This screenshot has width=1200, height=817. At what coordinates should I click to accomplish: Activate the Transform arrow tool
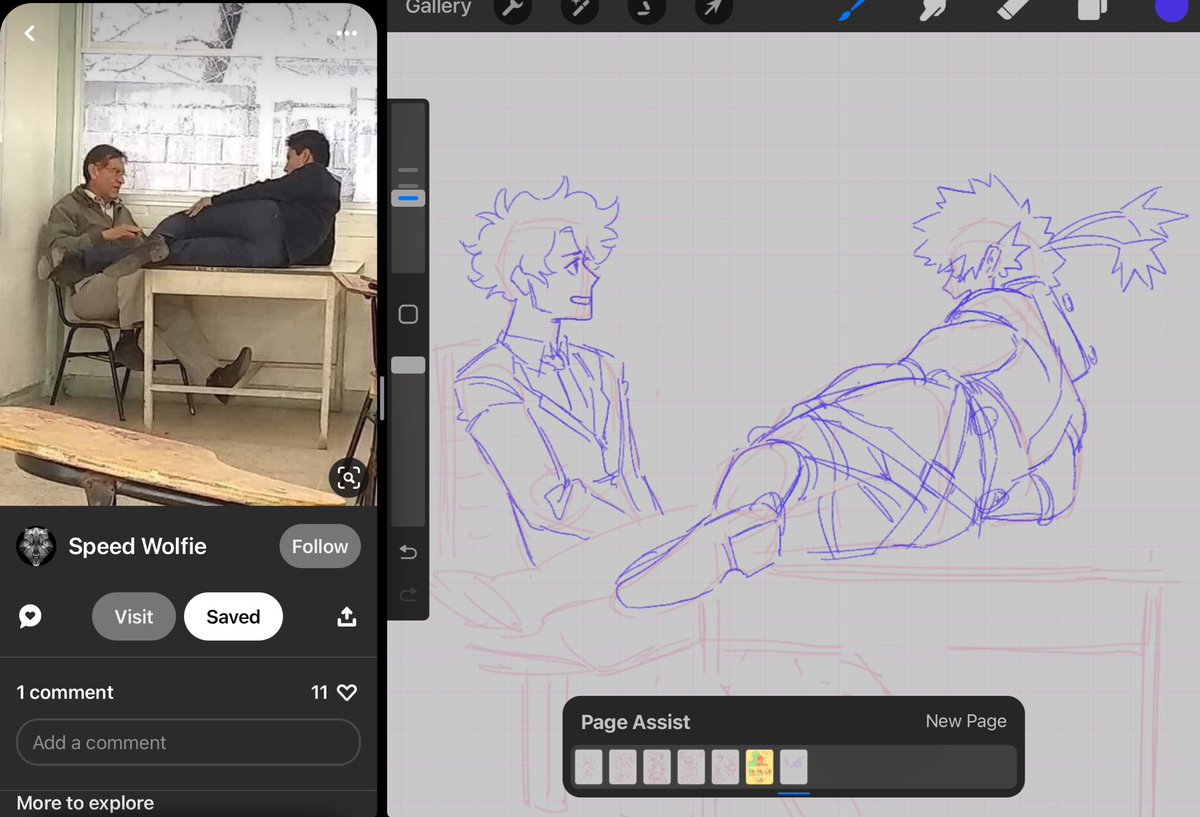(714, 9)
